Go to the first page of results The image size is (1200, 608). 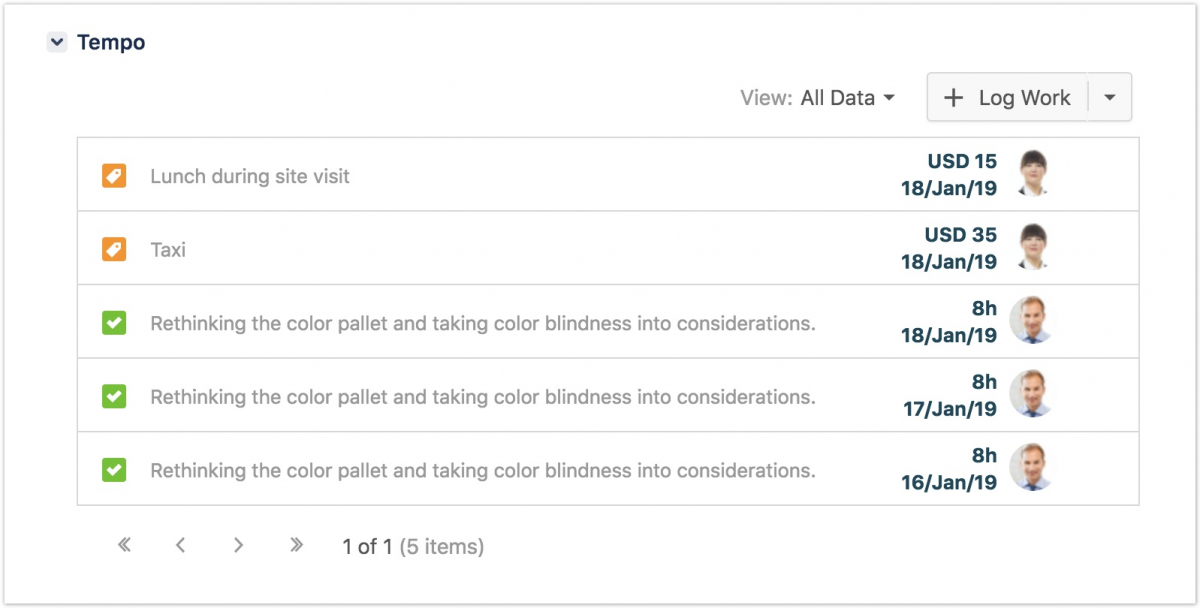tap(125, 545)
